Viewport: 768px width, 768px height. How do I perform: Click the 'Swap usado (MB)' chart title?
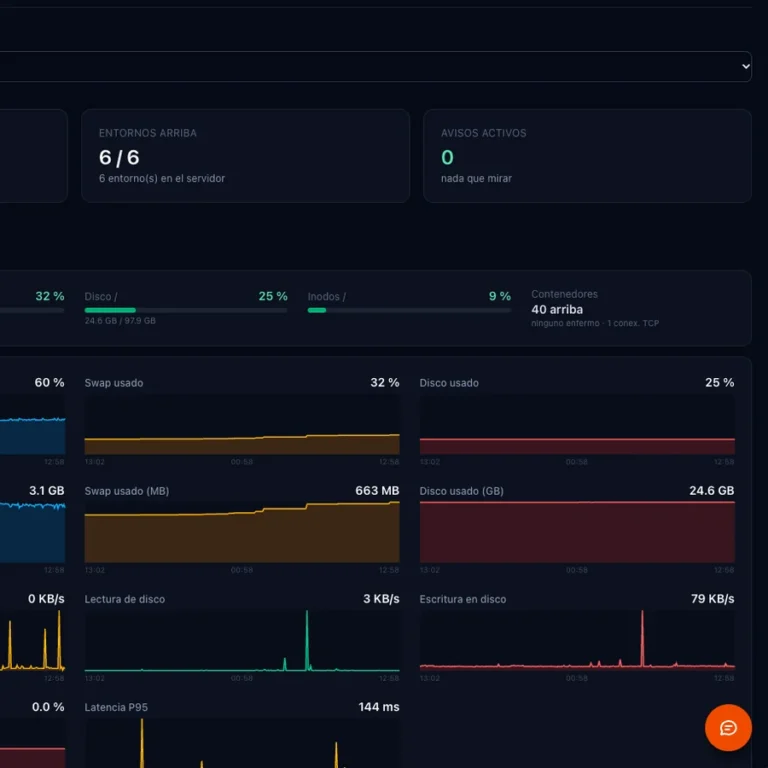tap(127, 491)
